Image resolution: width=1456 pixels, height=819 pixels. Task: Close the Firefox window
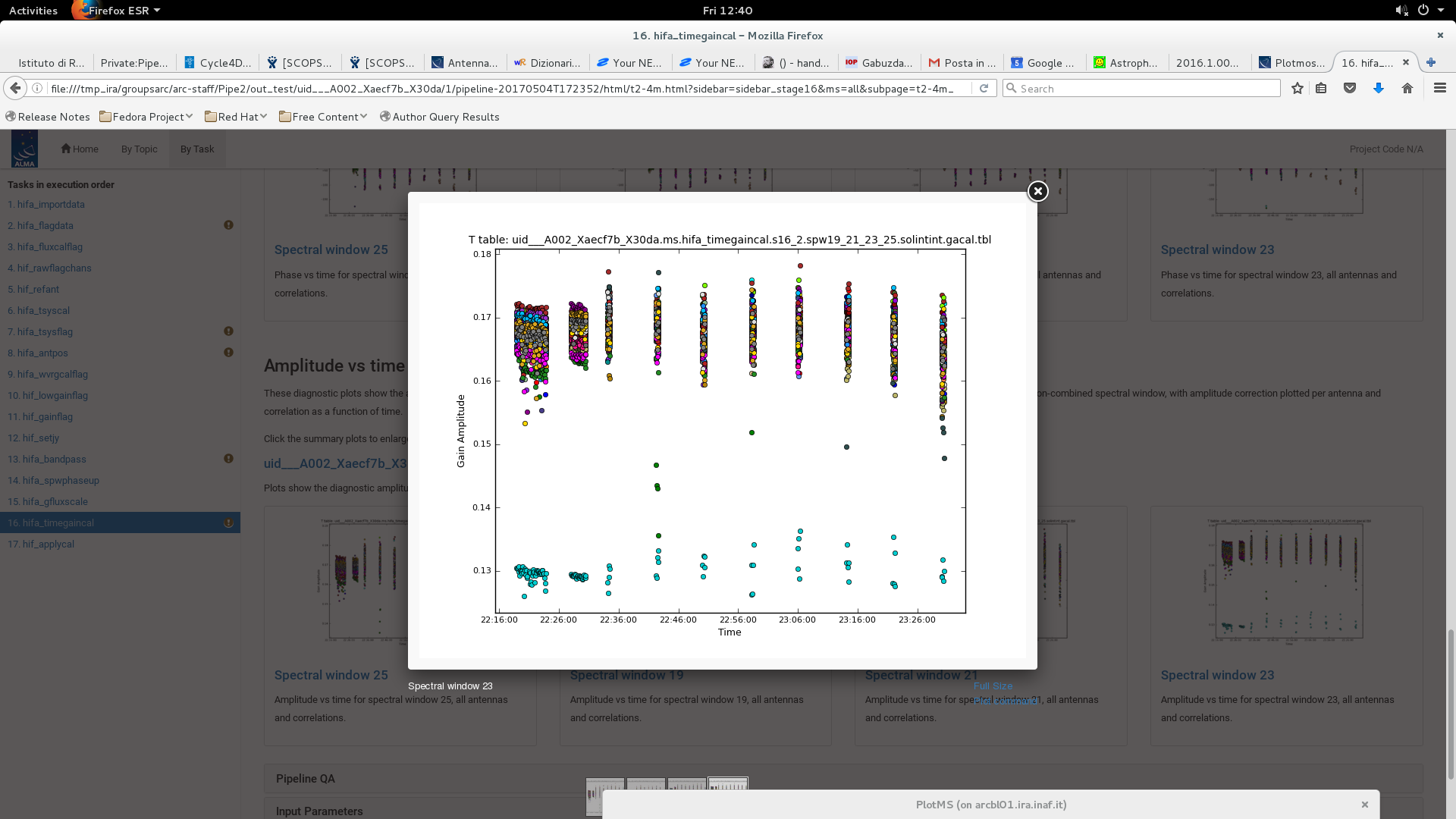pos(1440,35)
